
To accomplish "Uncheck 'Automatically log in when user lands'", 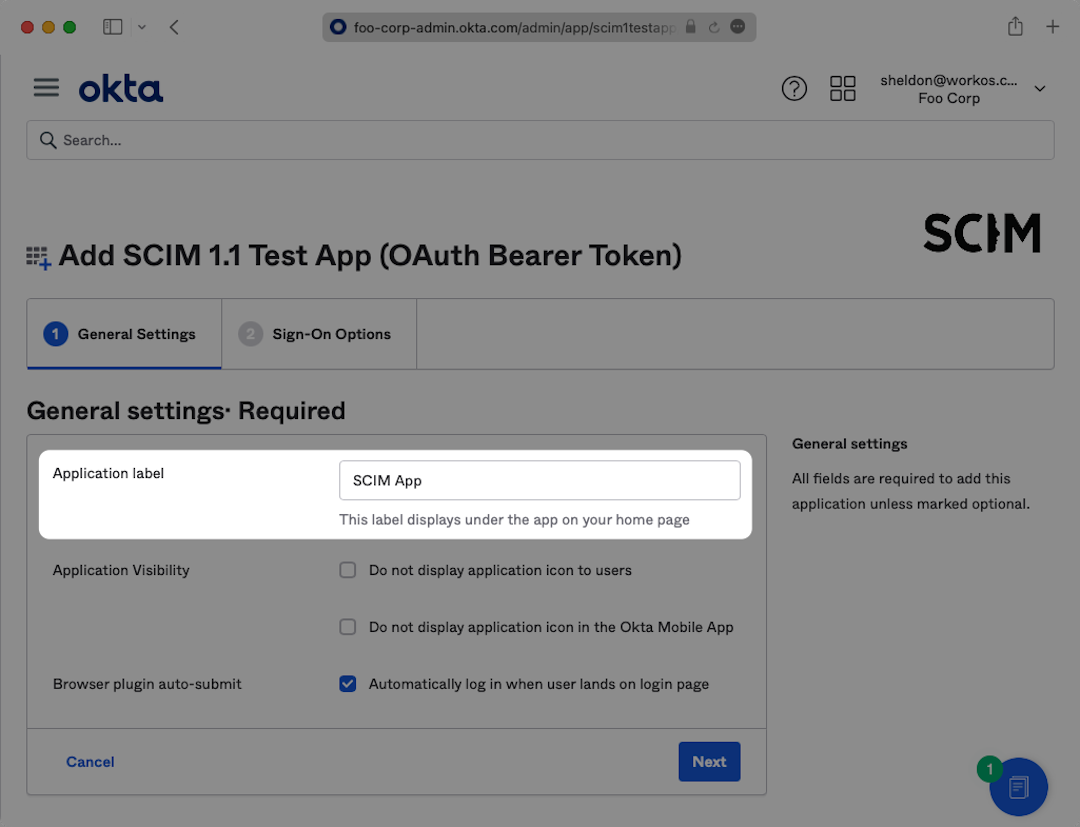I will pyautogui.click(x=348, y=684).
